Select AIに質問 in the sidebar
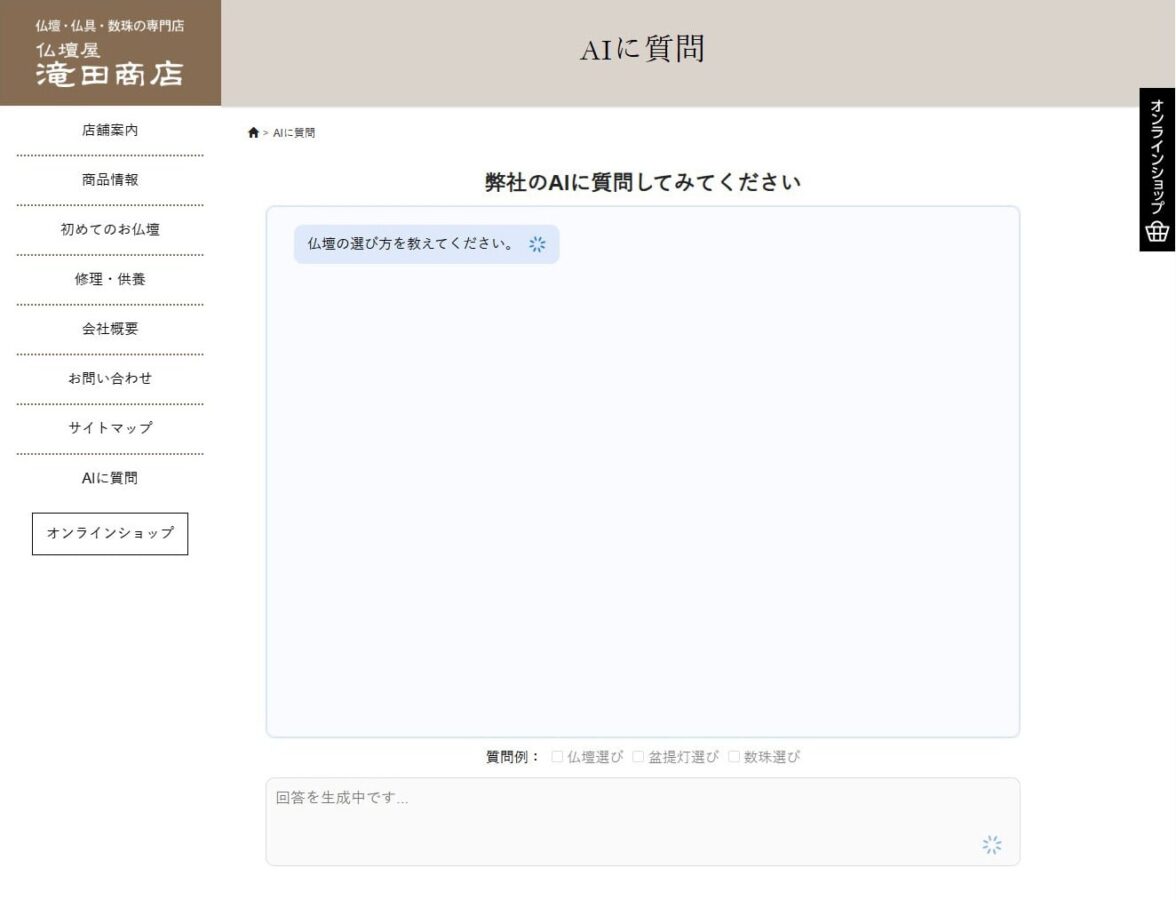This screenshot has height=900, width=1176. pyautogui.click(x=108, y=478)
